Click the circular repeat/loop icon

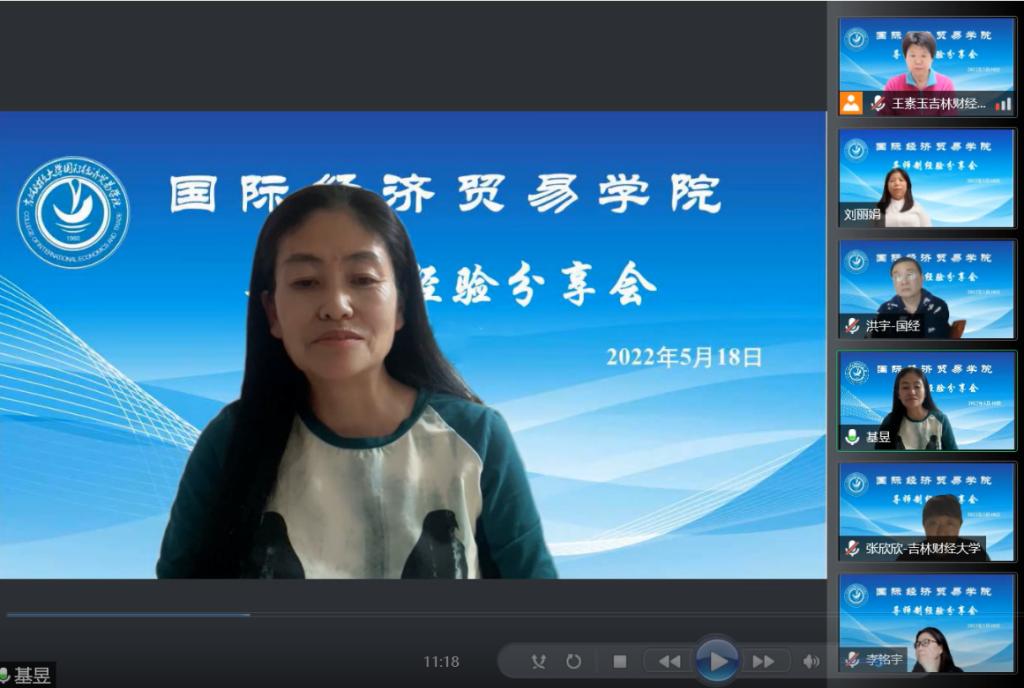(x=574, y=661)
